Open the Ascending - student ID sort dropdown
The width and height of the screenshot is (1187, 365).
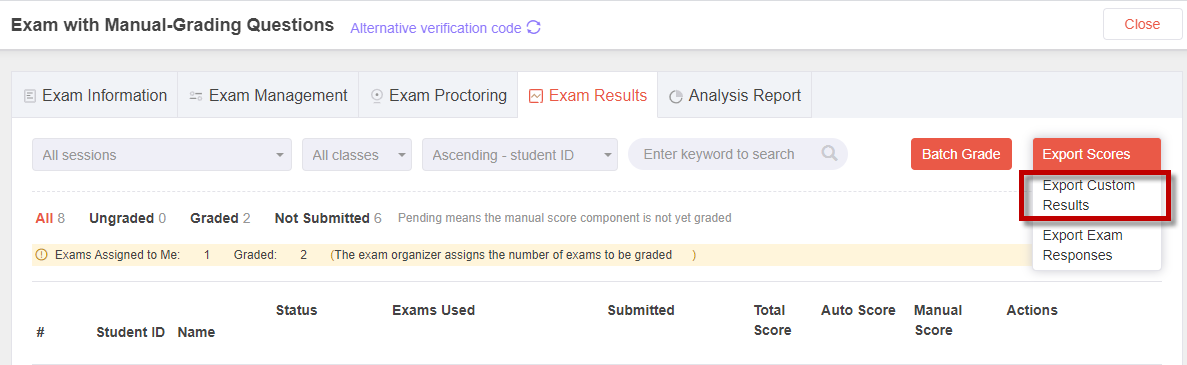coord(520,154)
